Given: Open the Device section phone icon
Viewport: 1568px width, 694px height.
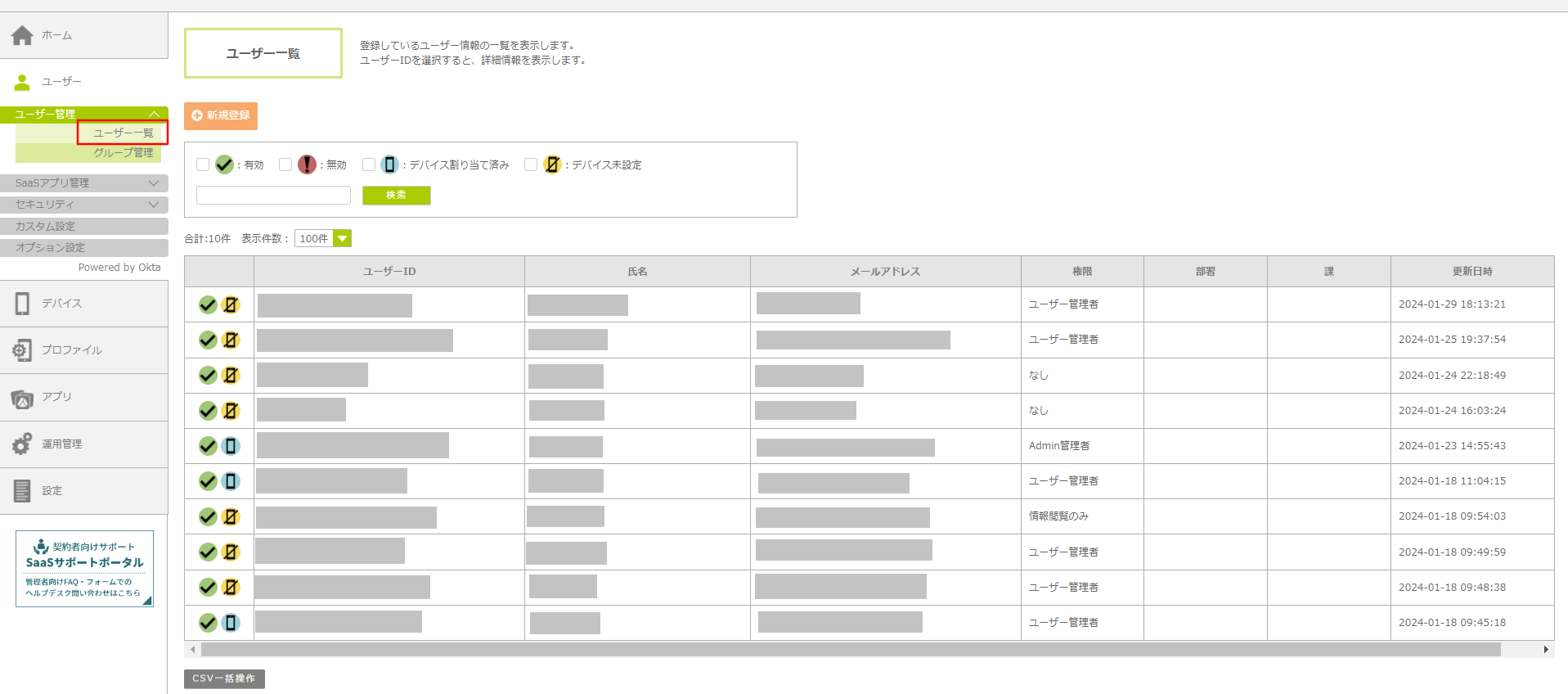Looking at the screenshot, I should 22,304.
